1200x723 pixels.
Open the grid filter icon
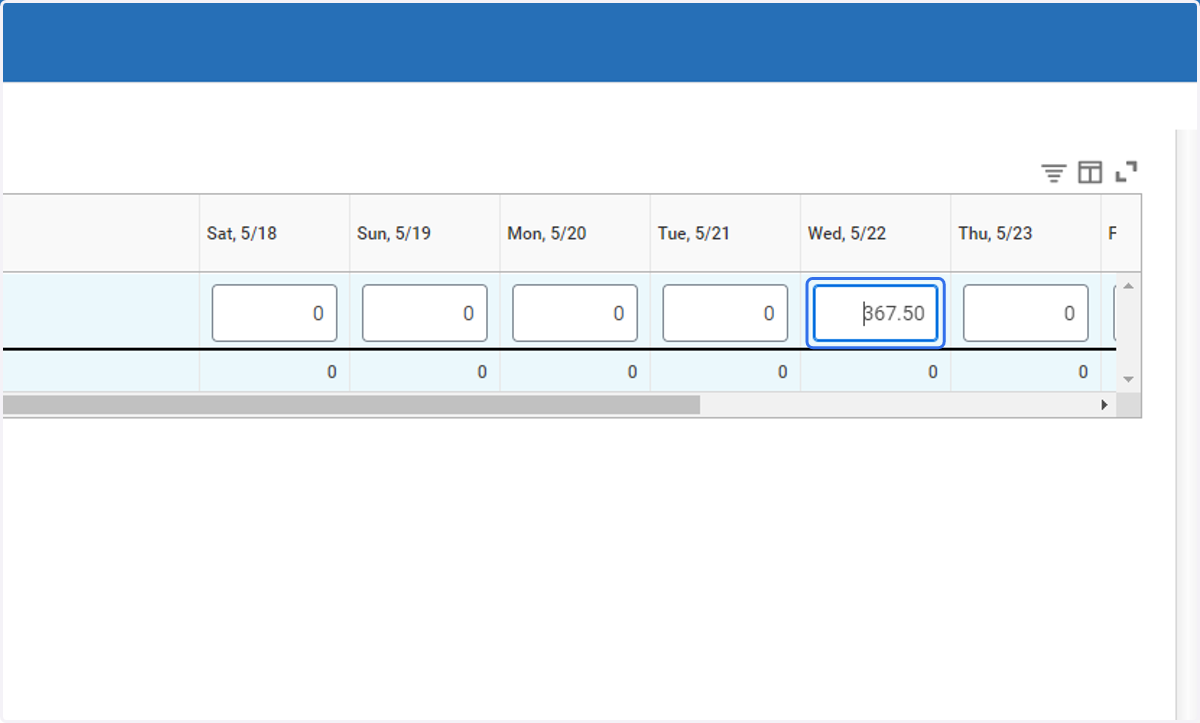(1053, 173)
